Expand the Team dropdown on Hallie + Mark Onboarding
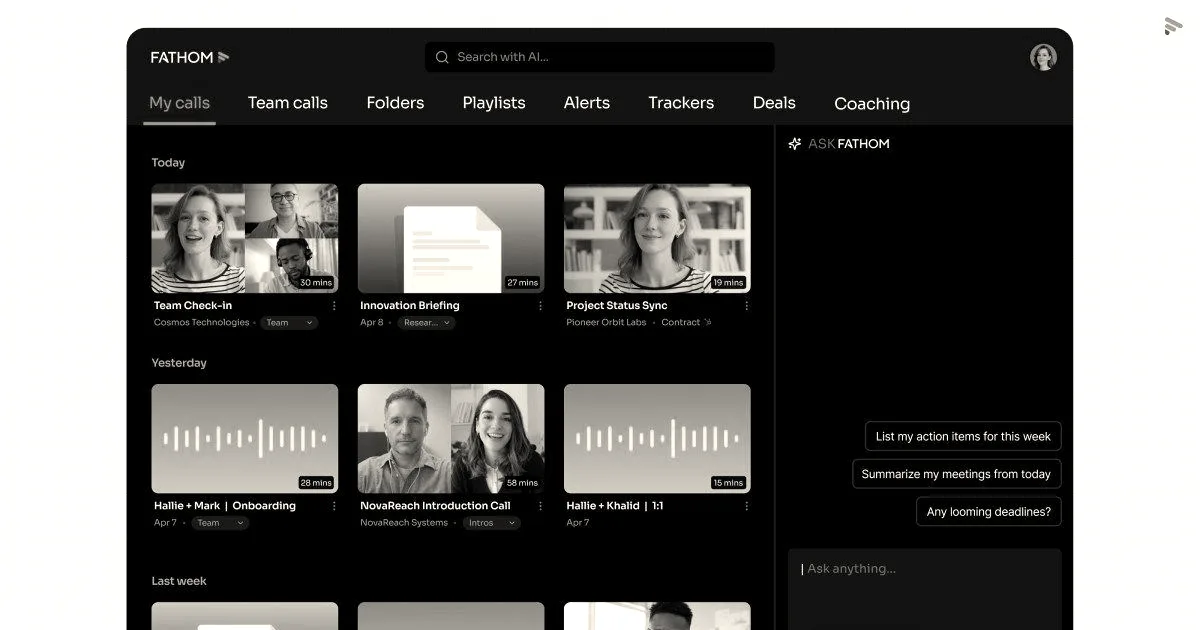1200x630 pixels. (x=220, y=523)
